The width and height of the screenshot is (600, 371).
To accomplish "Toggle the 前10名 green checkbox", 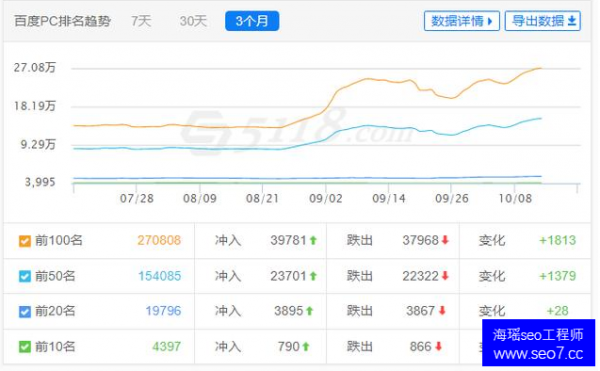I will [x=25, y=347].
